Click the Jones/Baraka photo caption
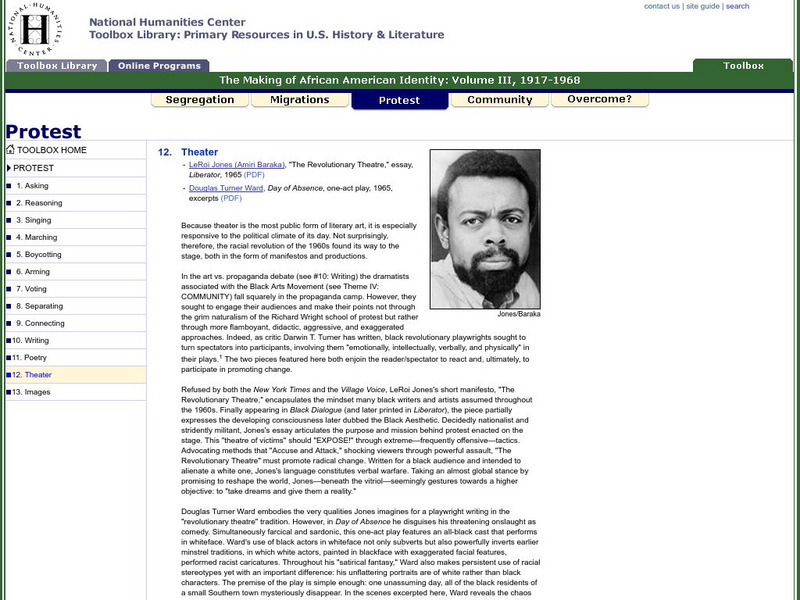This screenshot has height=600, width=800. [x=519, y=314]
